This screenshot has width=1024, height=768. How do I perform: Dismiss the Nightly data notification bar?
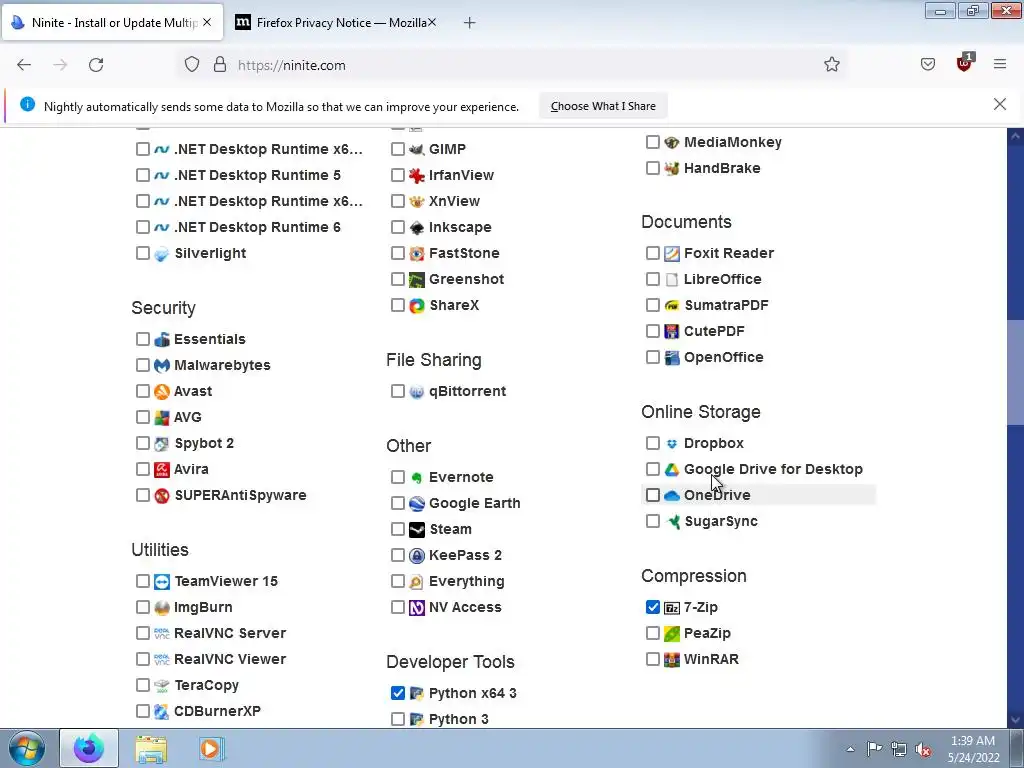click(1000, 104)
